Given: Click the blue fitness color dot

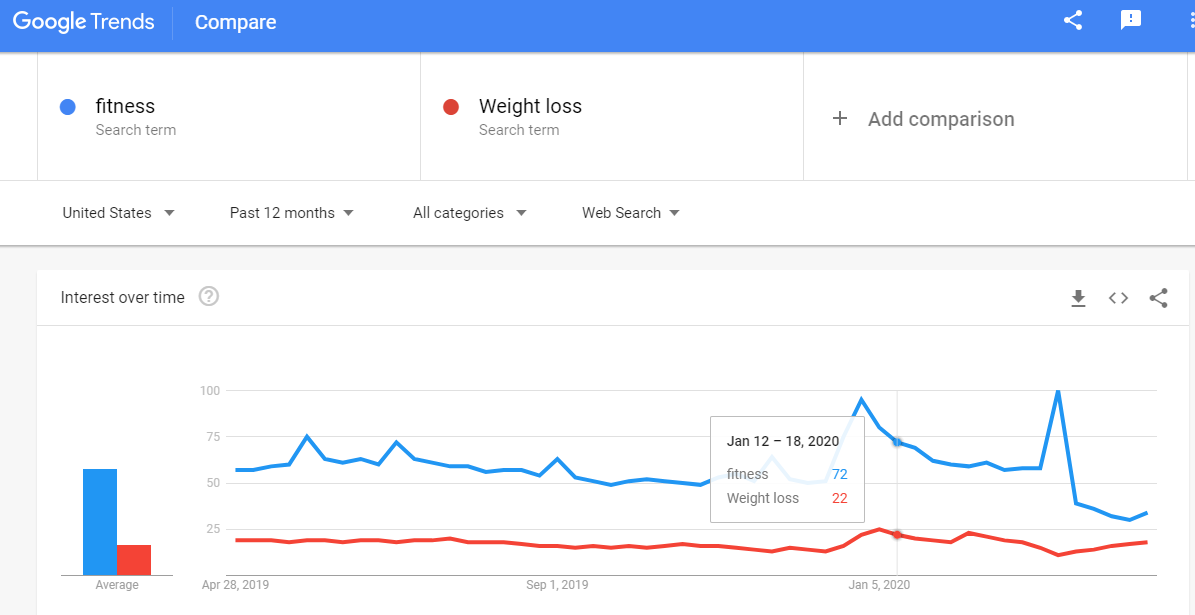Looking at the screenshot, I should (68, 107).
